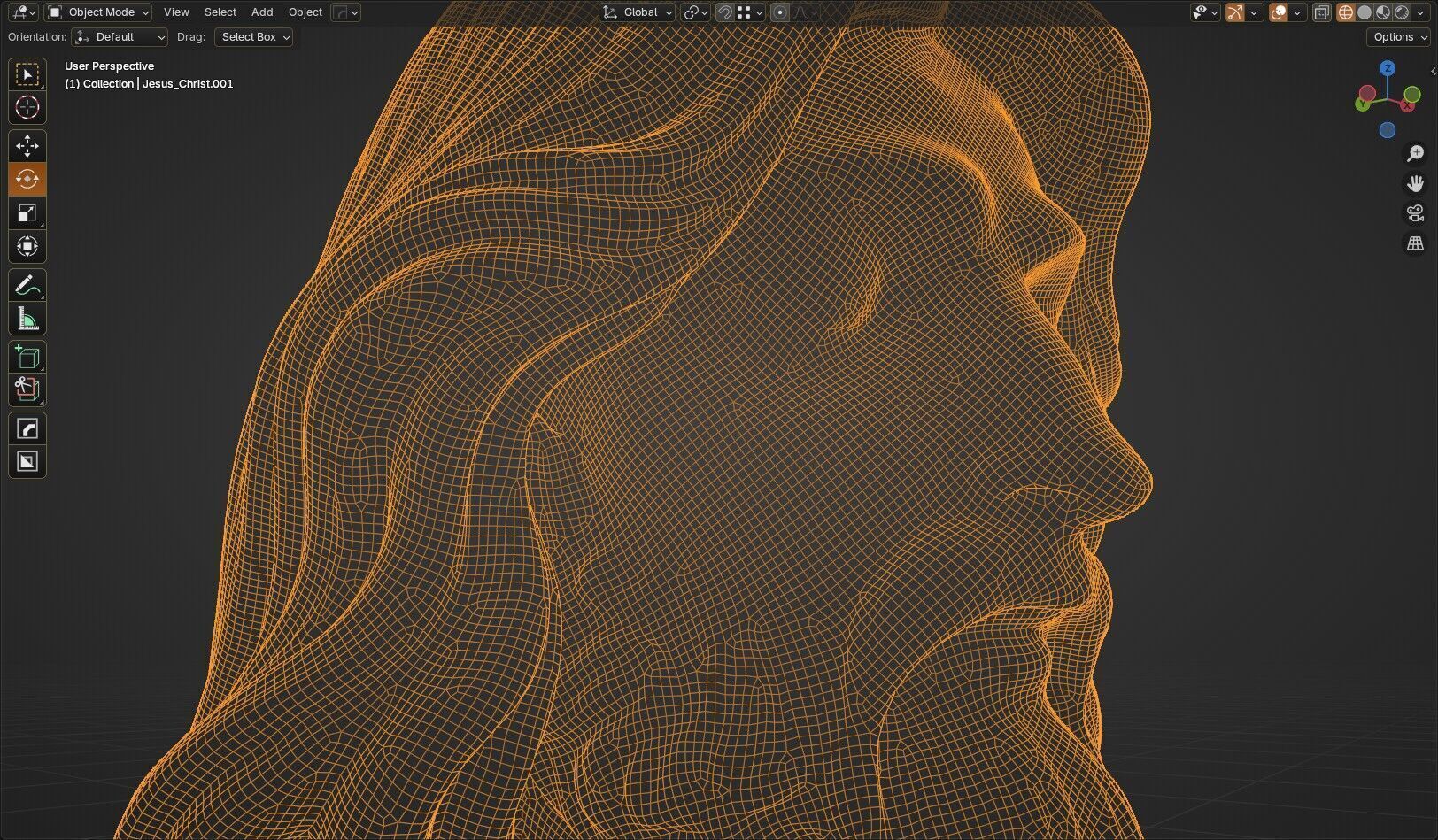
Task: Open the Drag Select Box dropdown
Action: pos(253,37)
